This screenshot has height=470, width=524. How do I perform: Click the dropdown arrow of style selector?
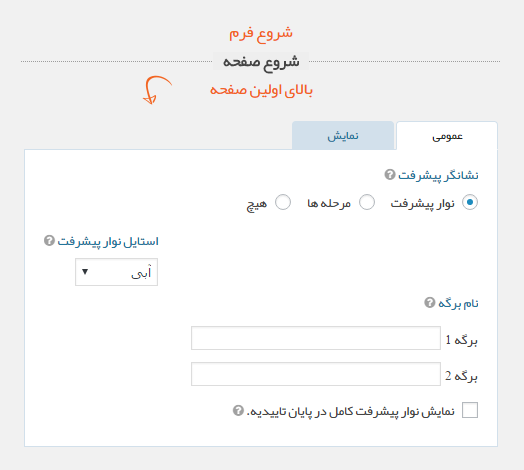click(85, 272)
